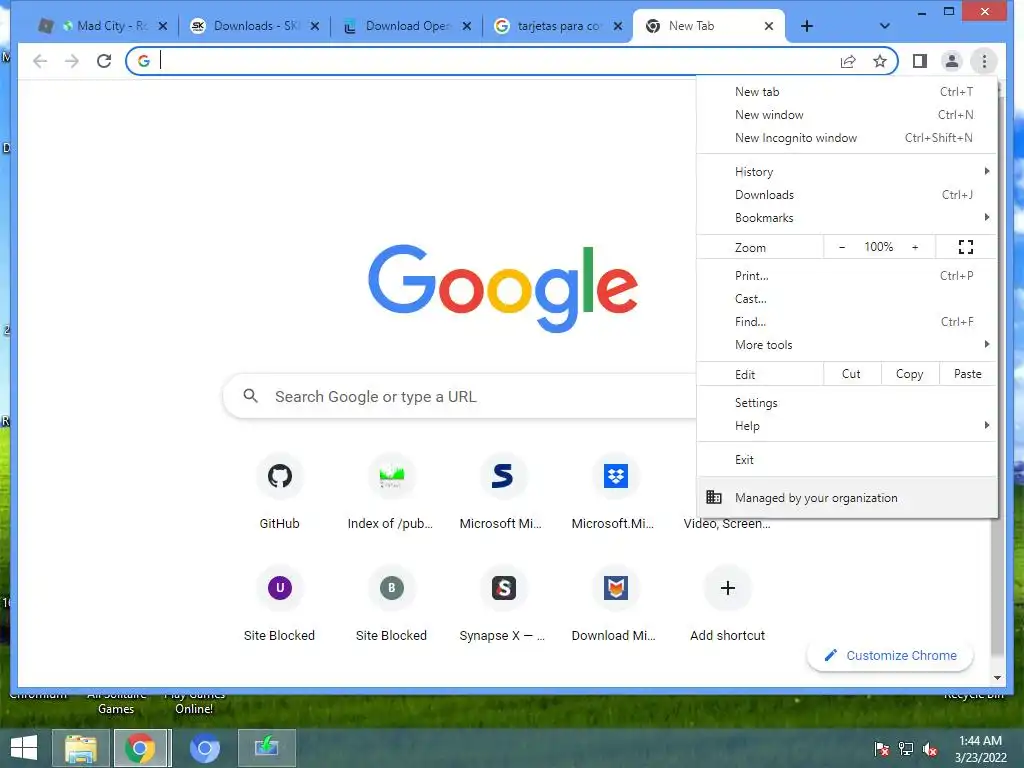Click the three-dot Chrome menu button
Image resolution: width=1024 pixels, height=768 pixels.
pyautogui.click(x=984, y=61)
